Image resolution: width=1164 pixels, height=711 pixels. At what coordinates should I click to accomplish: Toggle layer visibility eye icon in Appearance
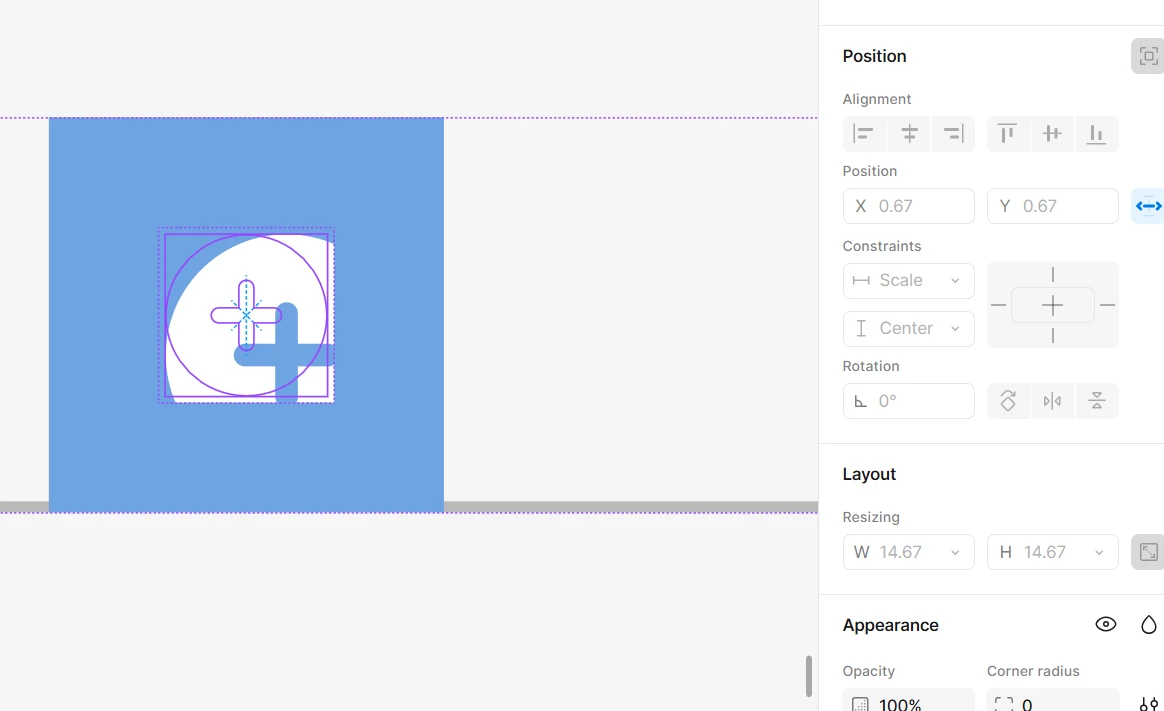(x=1105, y=624)
